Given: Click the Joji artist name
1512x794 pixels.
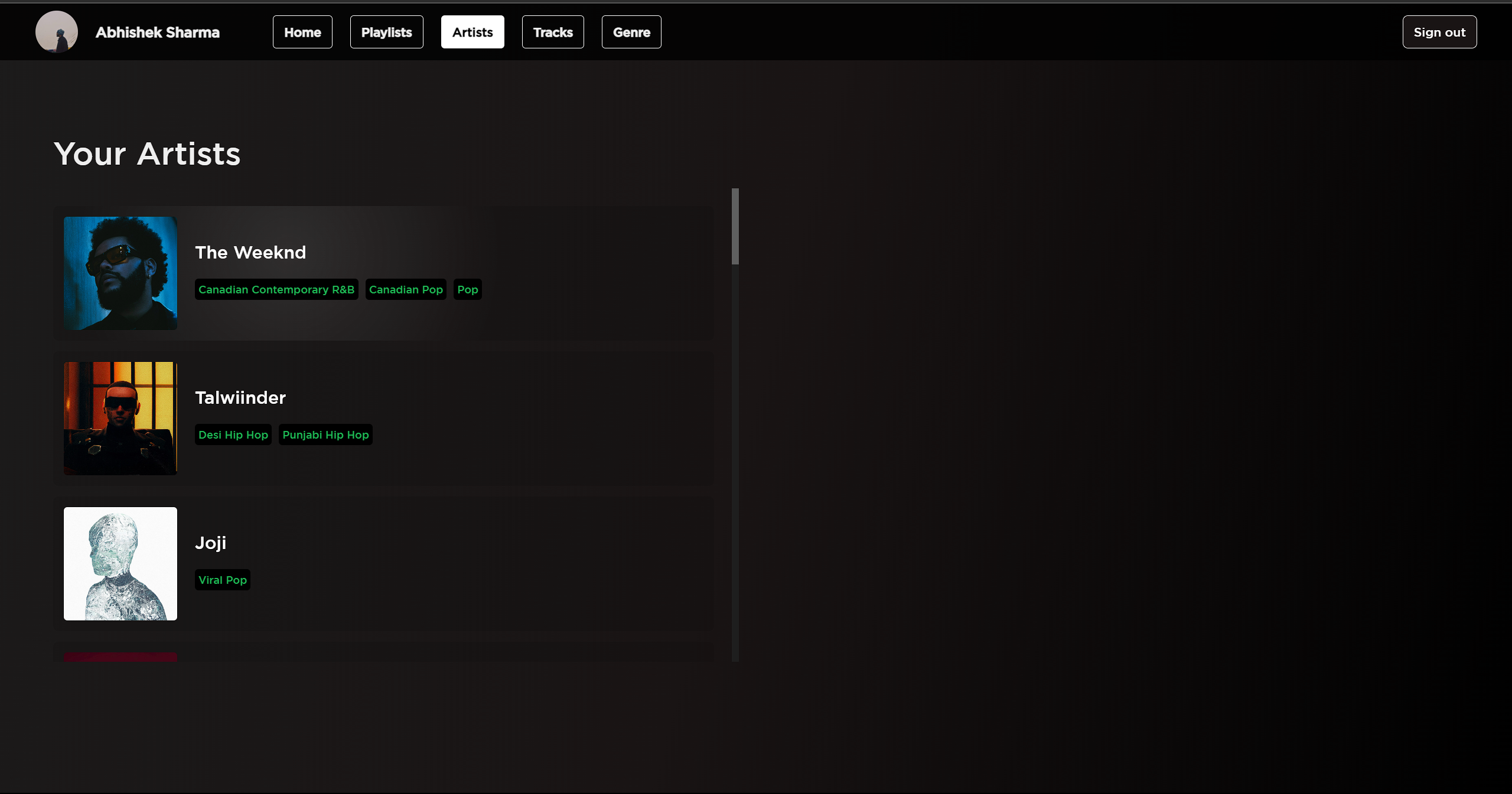Looking at the screenshot, I should (x=211, y=543).
